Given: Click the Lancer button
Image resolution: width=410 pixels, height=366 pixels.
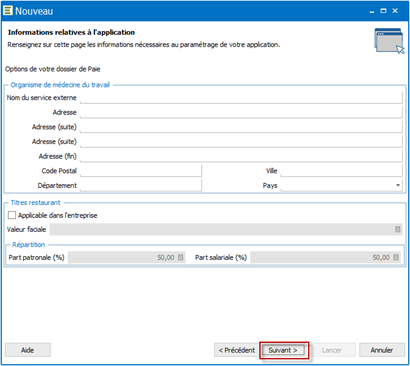Looking at the screenshot, I should [332, 350].
